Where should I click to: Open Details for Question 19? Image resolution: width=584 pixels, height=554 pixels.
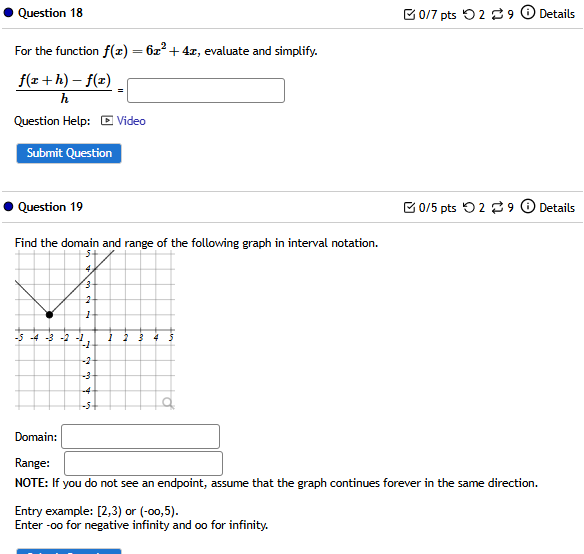(x=557, y=208)
